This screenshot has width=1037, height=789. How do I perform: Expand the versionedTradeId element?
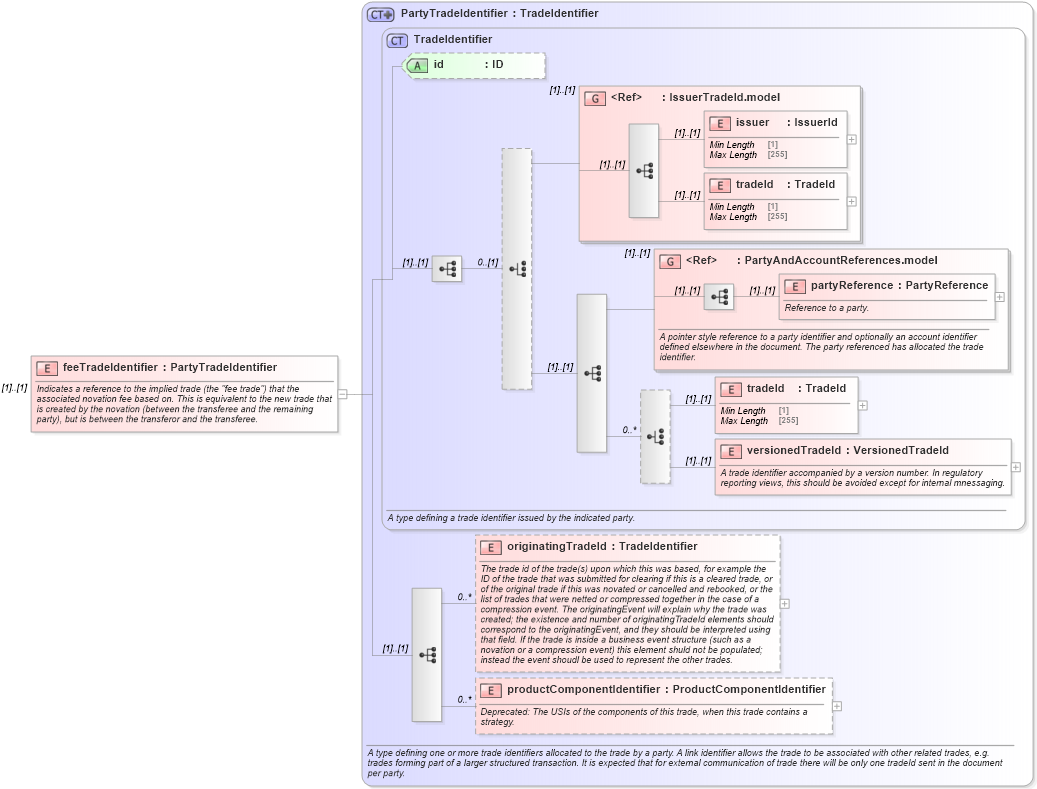[1016, 468]
